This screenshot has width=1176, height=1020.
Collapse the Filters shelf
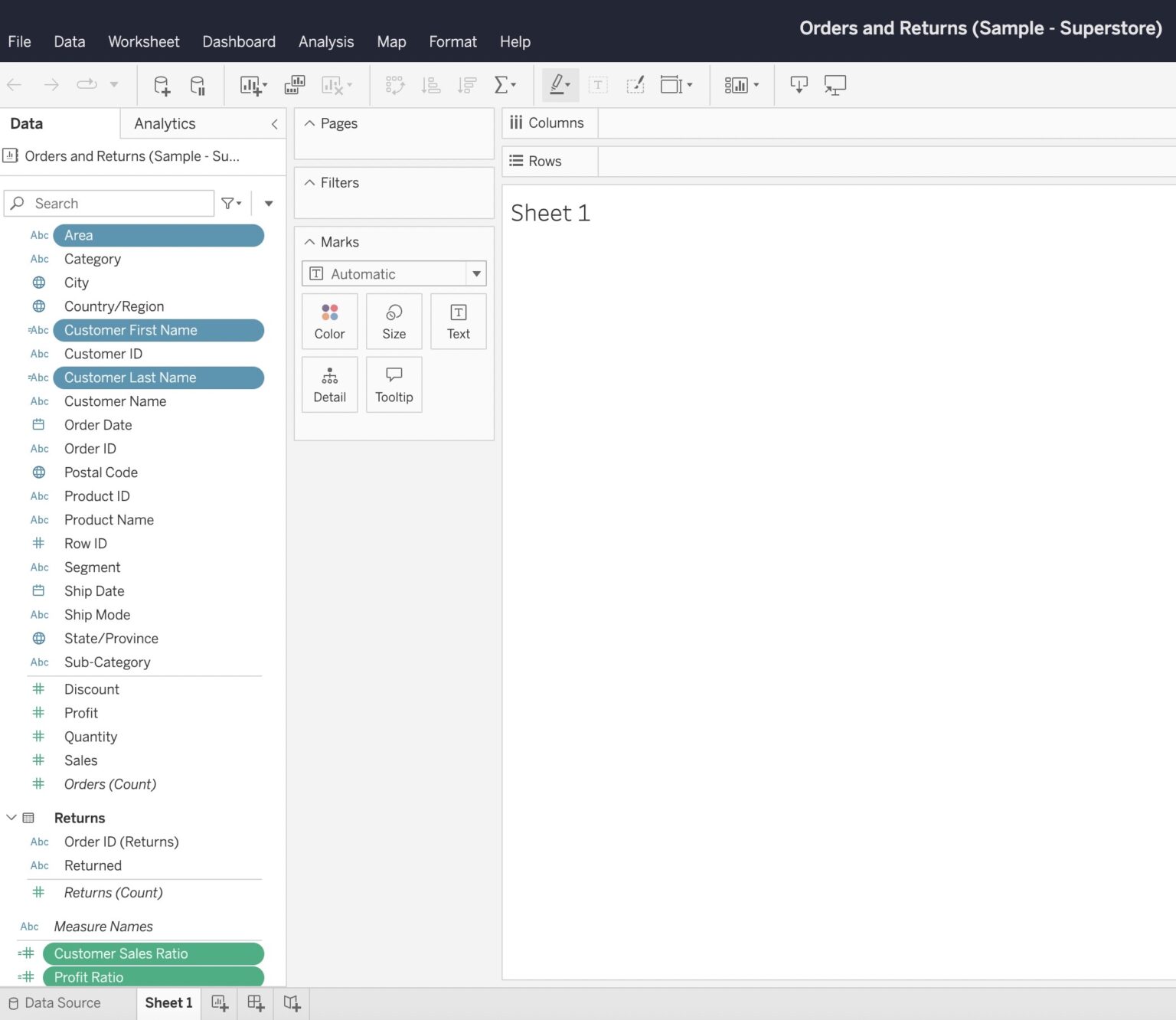[x=309, y=182]
